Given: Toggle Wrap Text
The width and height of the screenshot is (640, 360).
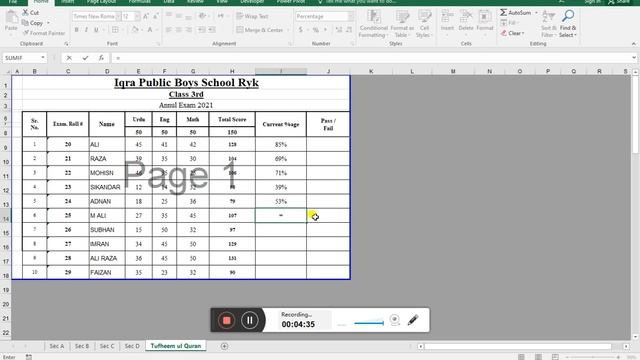Looking at the screenshot, I should pos(252,16).
